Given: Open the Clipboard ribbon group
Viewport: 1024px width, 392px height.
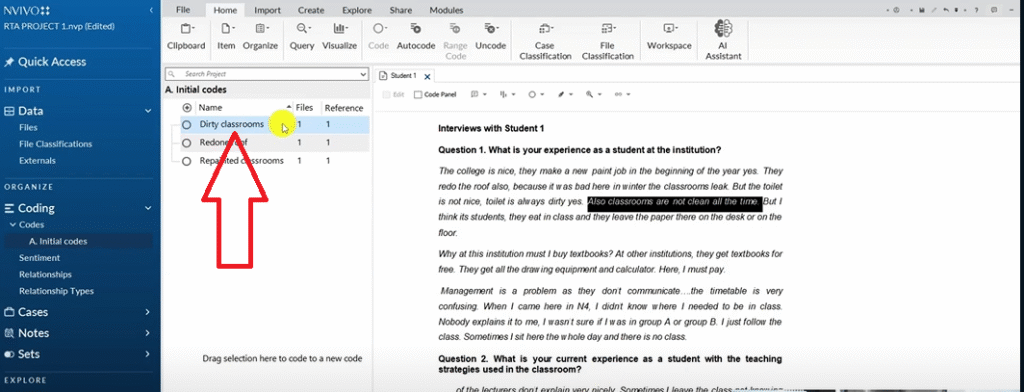Looking at the screenshot, I should (186, 37).
